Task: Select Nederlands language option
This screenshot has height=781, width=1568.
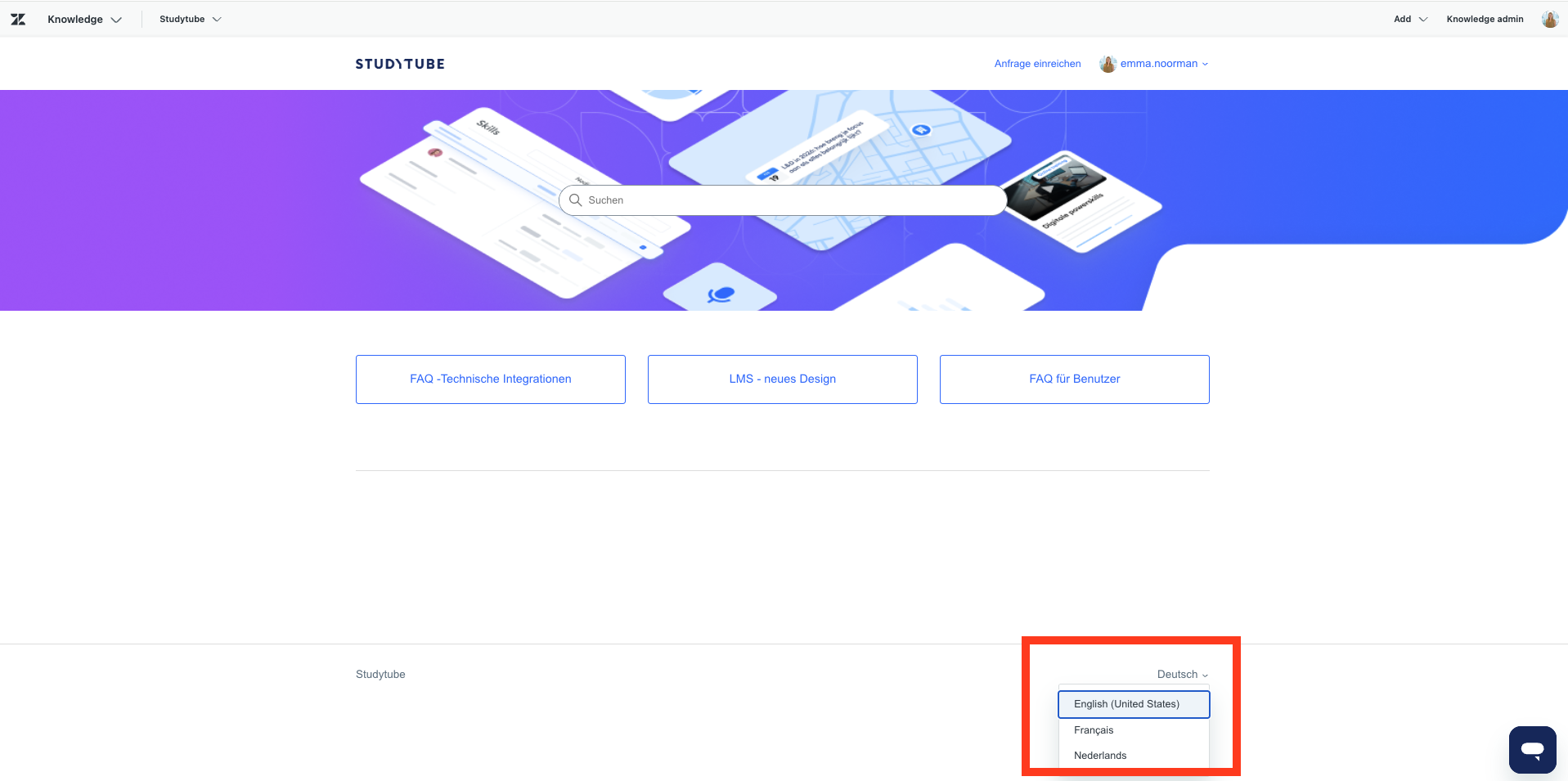Action: [1134, 756]
